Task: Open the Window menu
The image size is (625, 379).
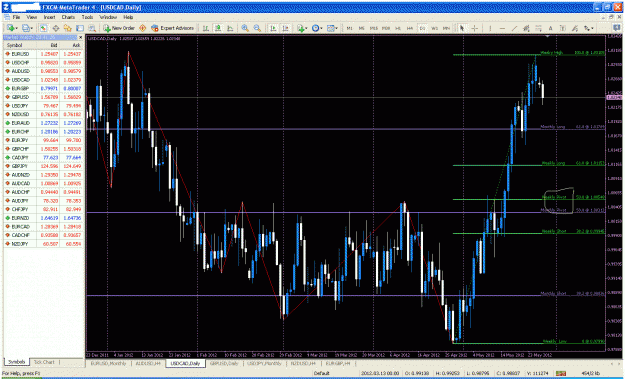Action: [x=108, y=18]
